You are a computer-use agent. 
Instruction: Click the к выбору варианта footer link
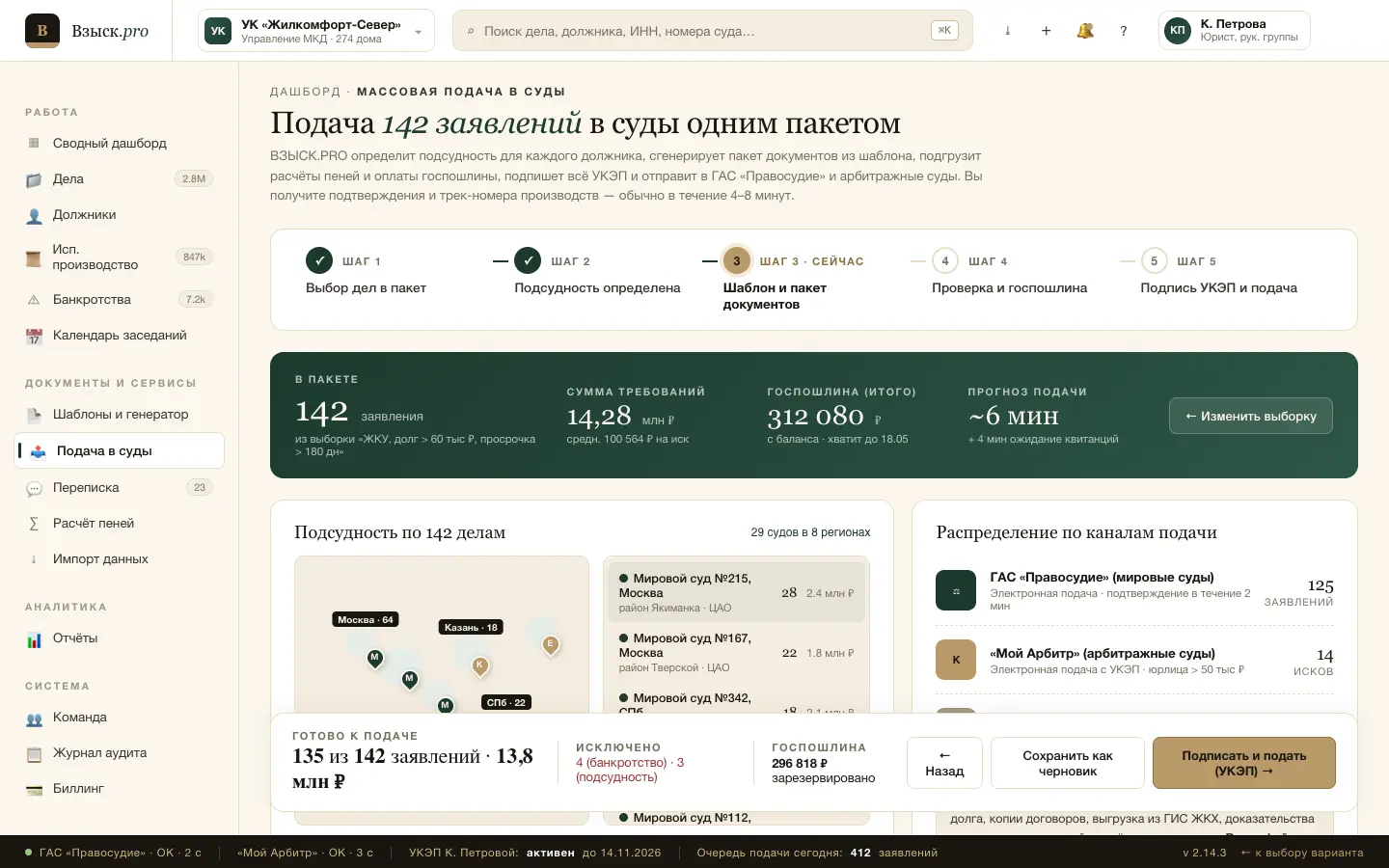[x=1302, y=853]
